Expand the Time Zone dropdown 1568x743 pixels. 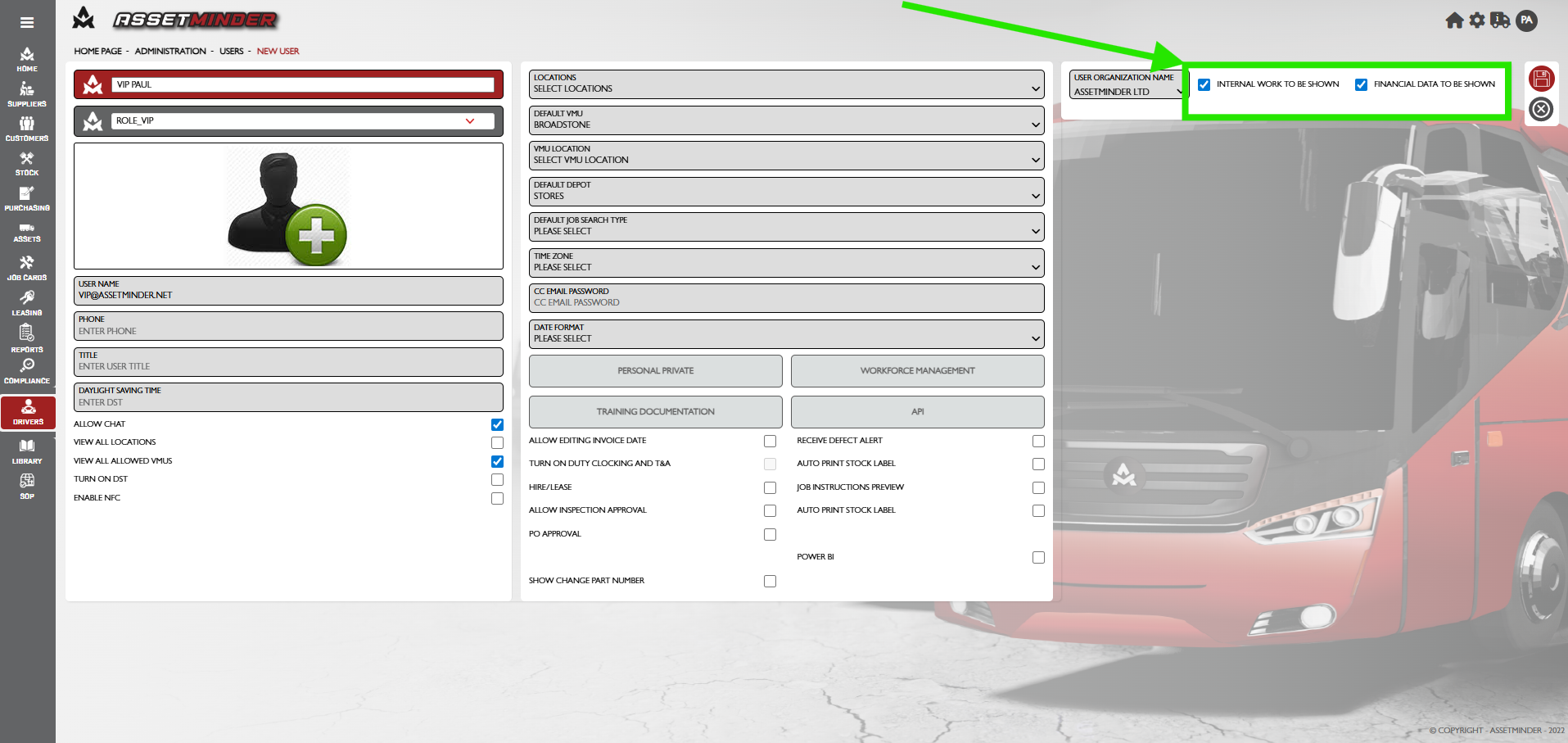786,262
